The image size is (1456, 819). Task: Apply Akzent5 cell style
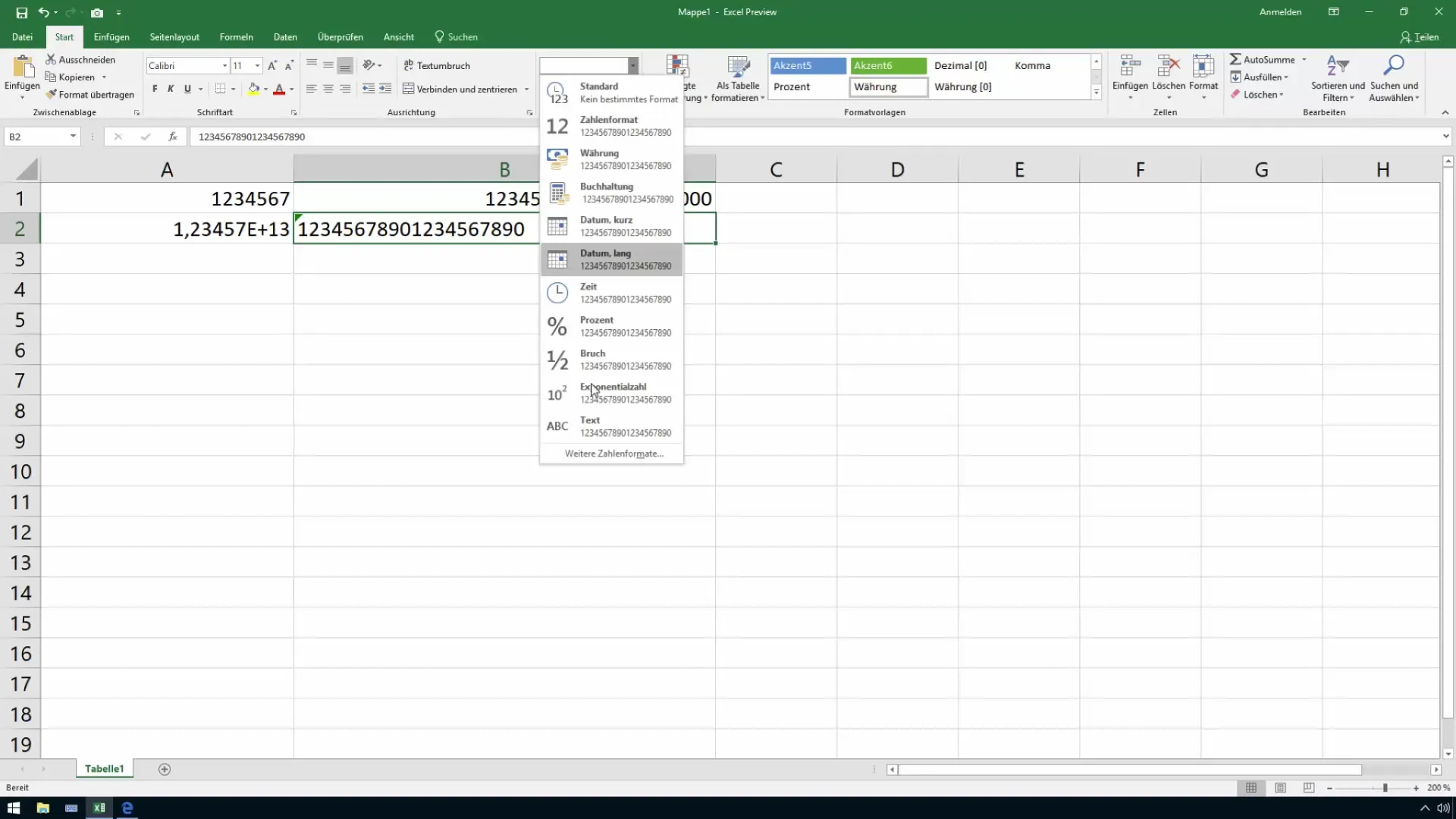pos(808,65)
